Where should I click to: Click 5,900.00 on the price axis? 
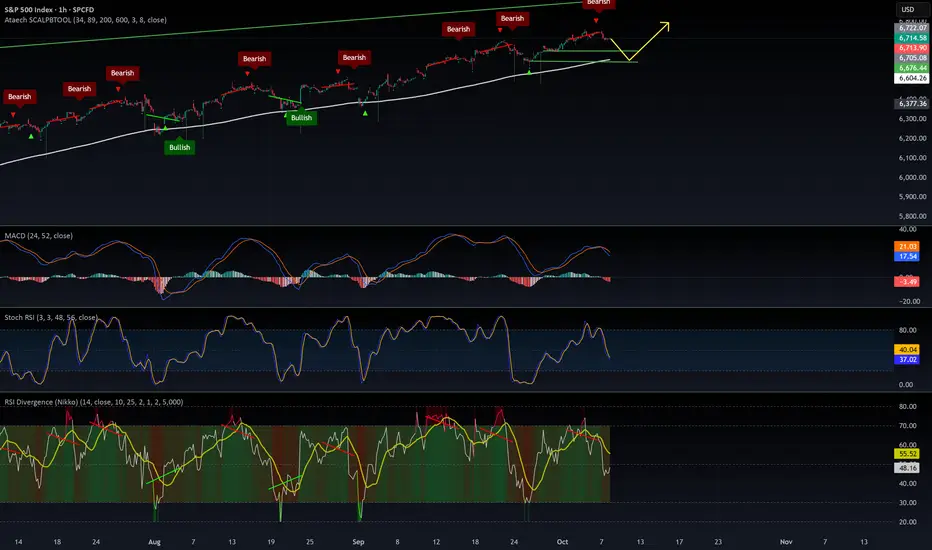tap(912, 197)
